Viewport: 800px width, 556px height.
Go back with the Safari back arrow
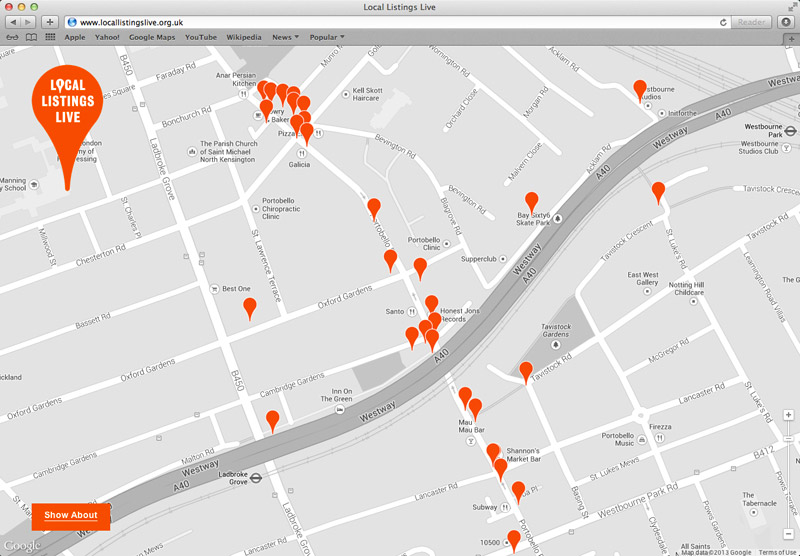pyautogui.click(x=13, y=22)
